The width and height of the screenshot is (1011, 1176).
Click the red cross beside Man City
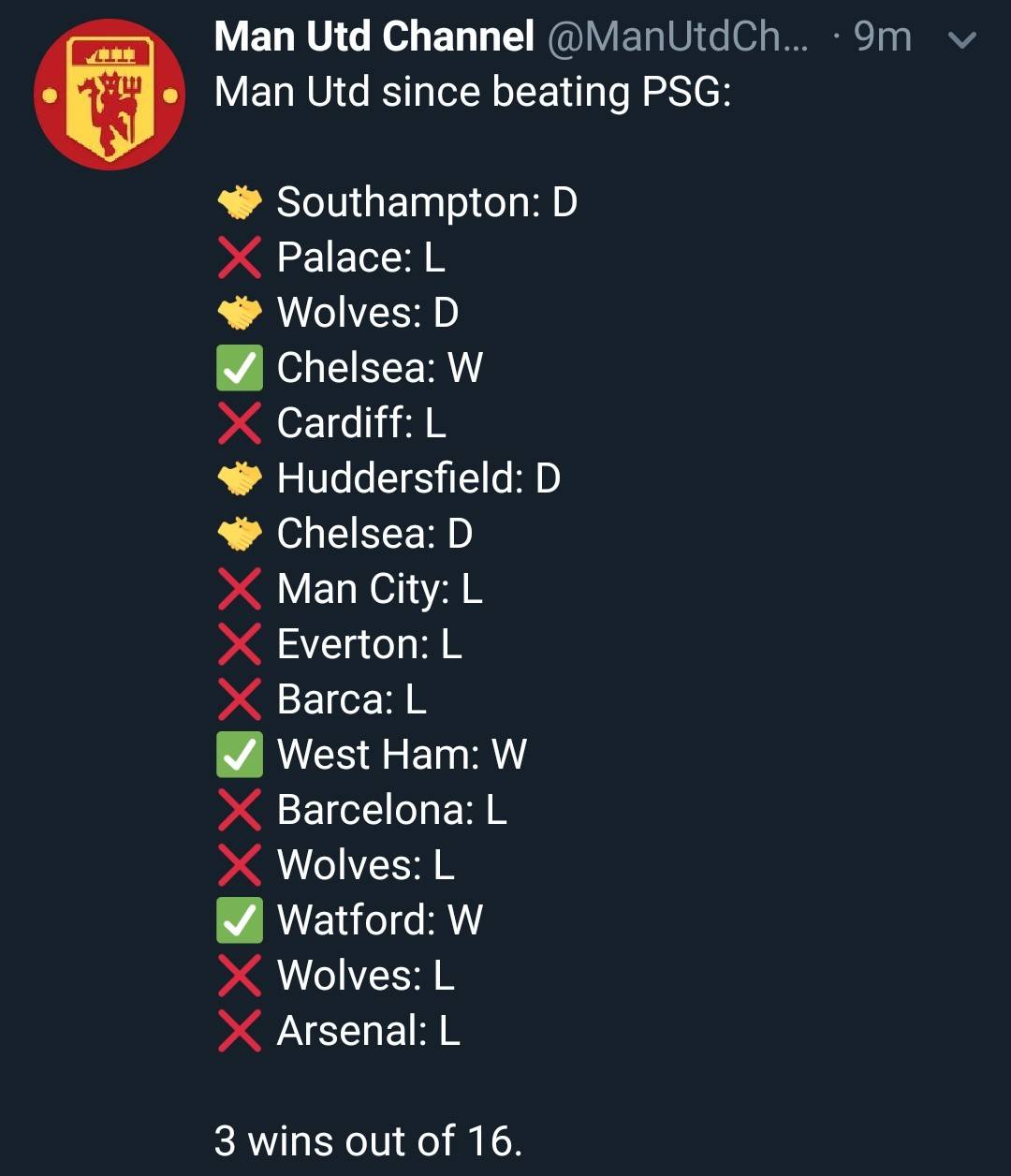[x=240, y=590]
